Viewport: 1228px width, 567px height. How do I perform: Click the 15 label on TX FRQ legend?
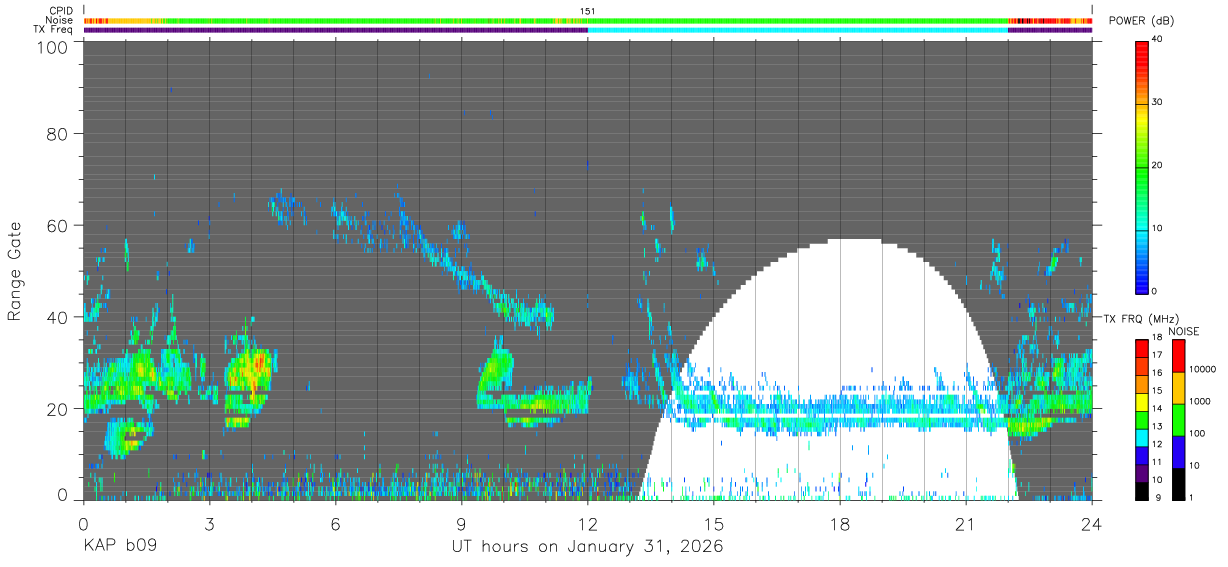coord(1158,392)
